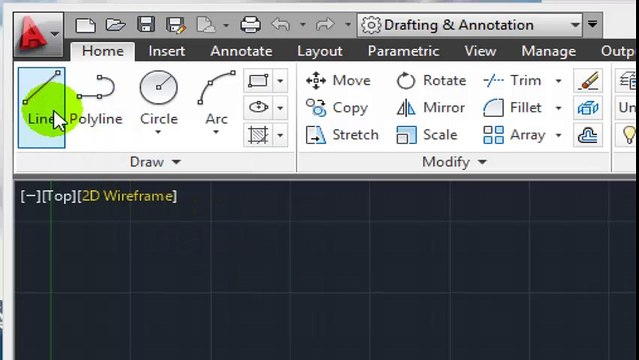639x360 pixels.
Task: Select the Circle tool
Action: pyautogui.click(x=159, y=98)
